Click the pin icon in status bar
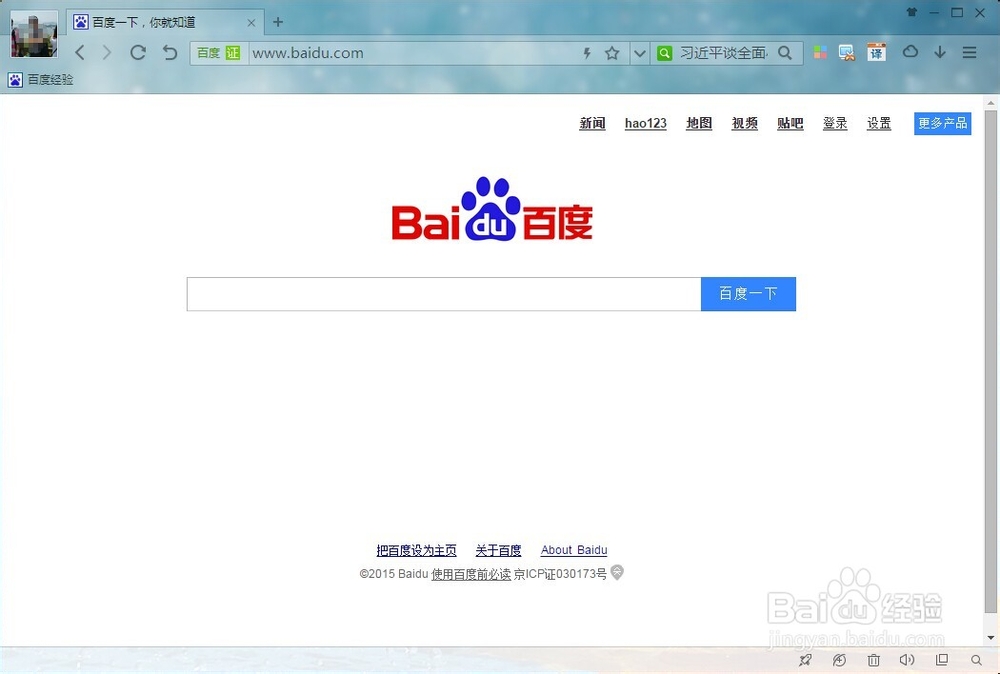 coord(805,660)
